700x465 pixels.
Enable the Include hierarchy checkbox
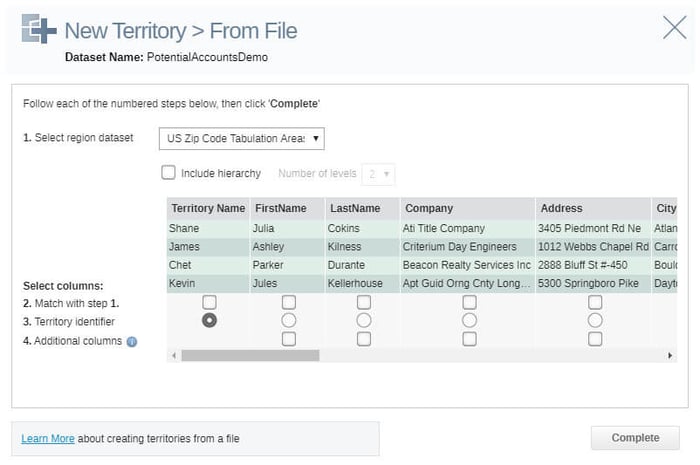coord(169,173)
